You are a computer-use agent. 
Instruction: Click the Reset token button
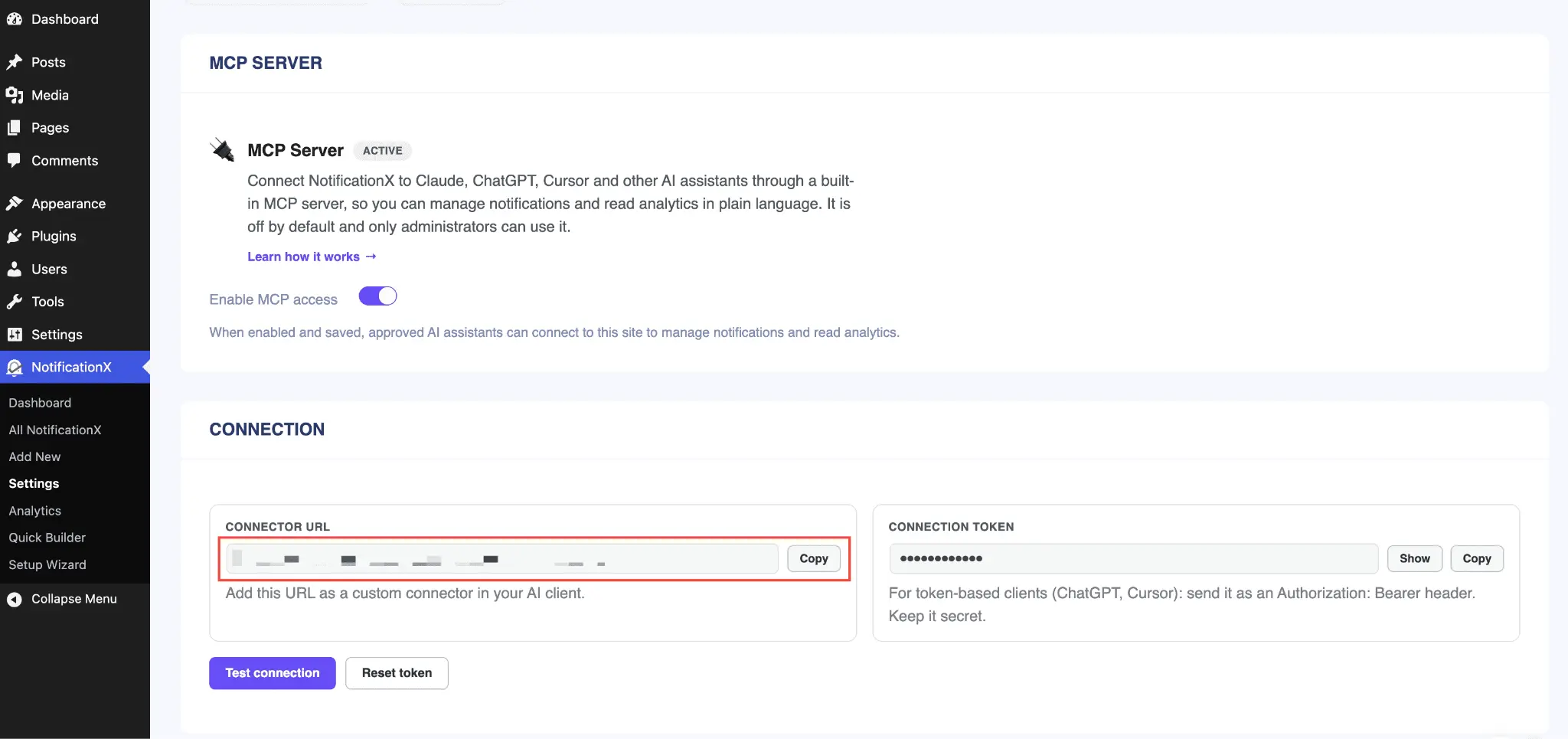click(397, 673)
